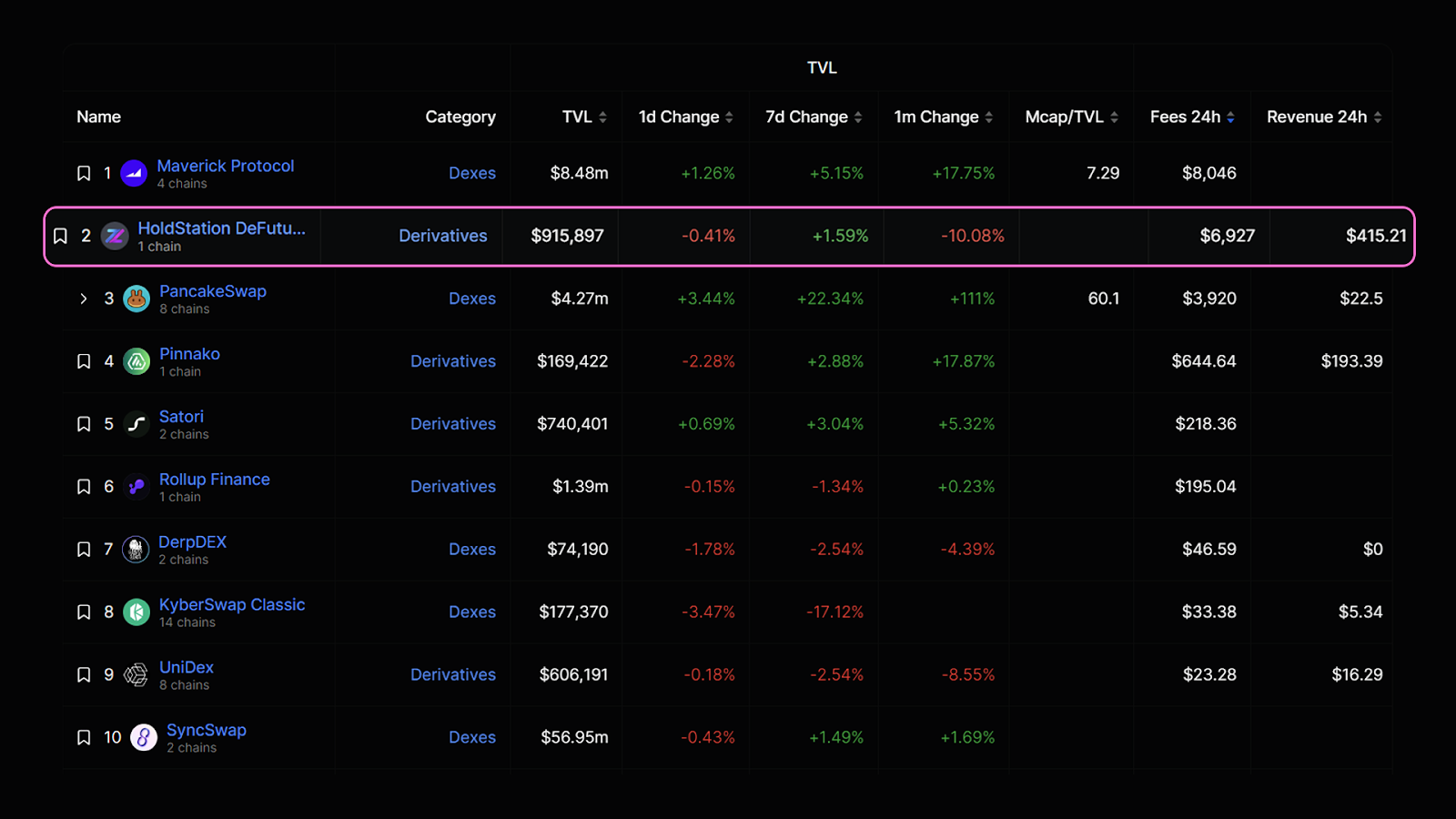
Task: Open the DerpDEX protocol link
Action: [192, 542]
